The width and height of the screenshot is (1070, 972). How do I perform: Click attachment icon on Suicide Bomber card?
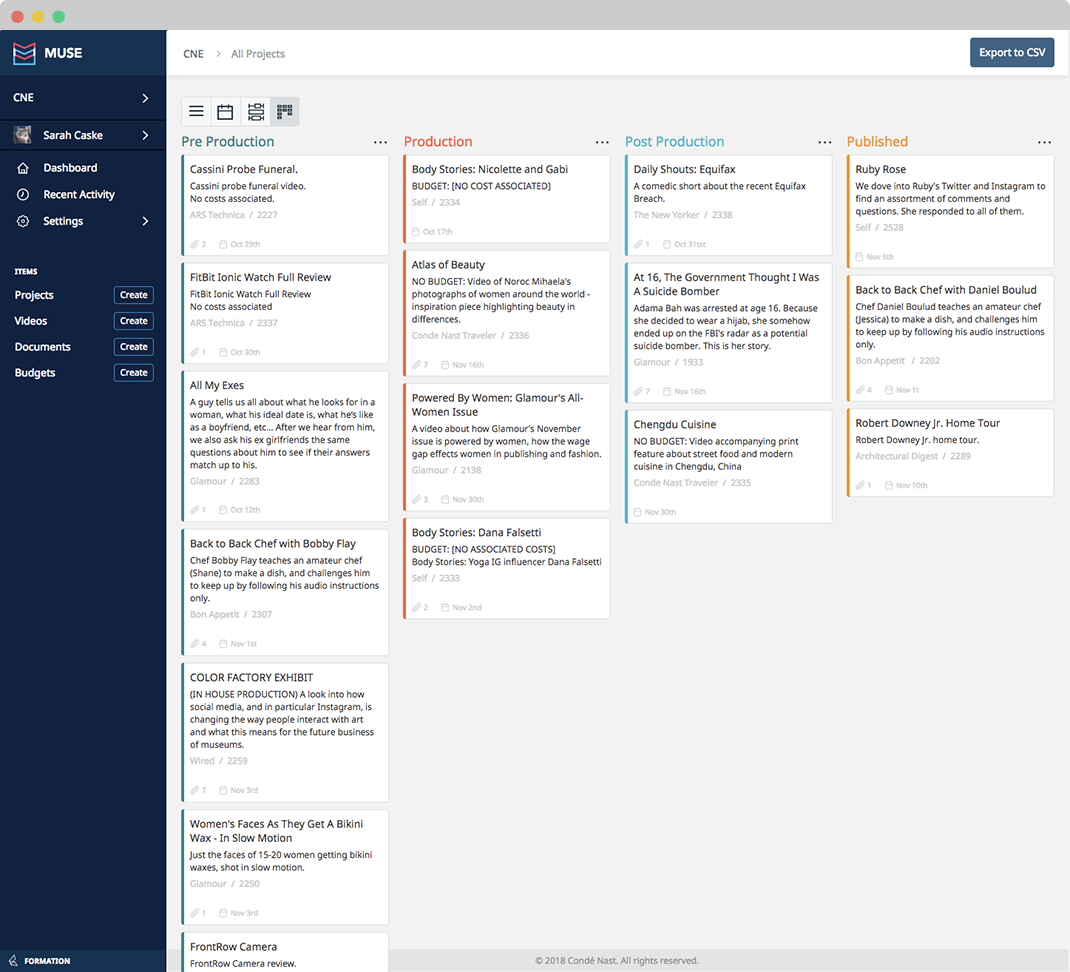click(x=638, y=391)
